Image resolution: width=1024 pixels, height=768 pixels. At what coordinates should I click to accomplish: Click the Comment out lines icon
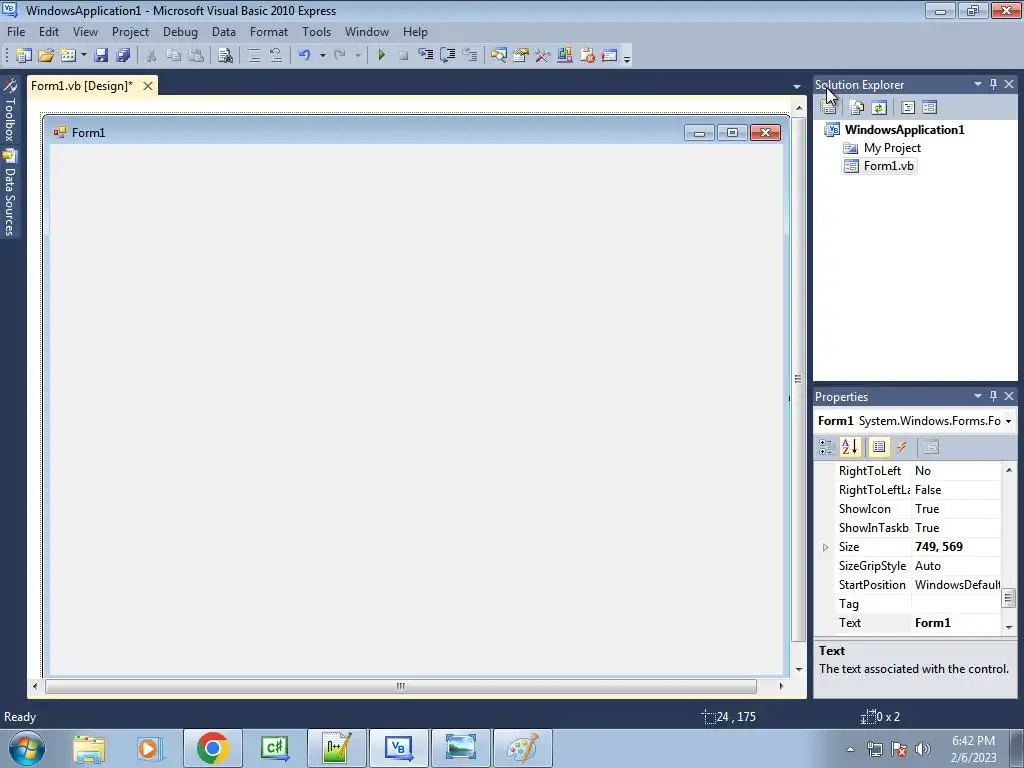(253, 56)
